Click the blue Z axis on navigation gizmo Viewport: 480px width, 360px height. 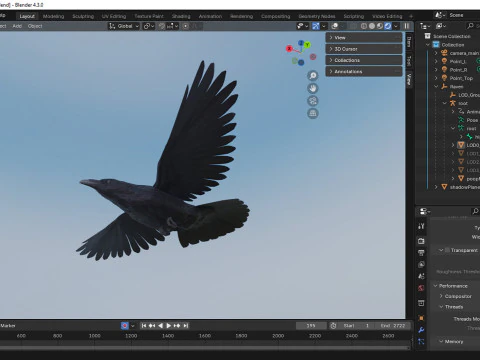pos(301,43)
